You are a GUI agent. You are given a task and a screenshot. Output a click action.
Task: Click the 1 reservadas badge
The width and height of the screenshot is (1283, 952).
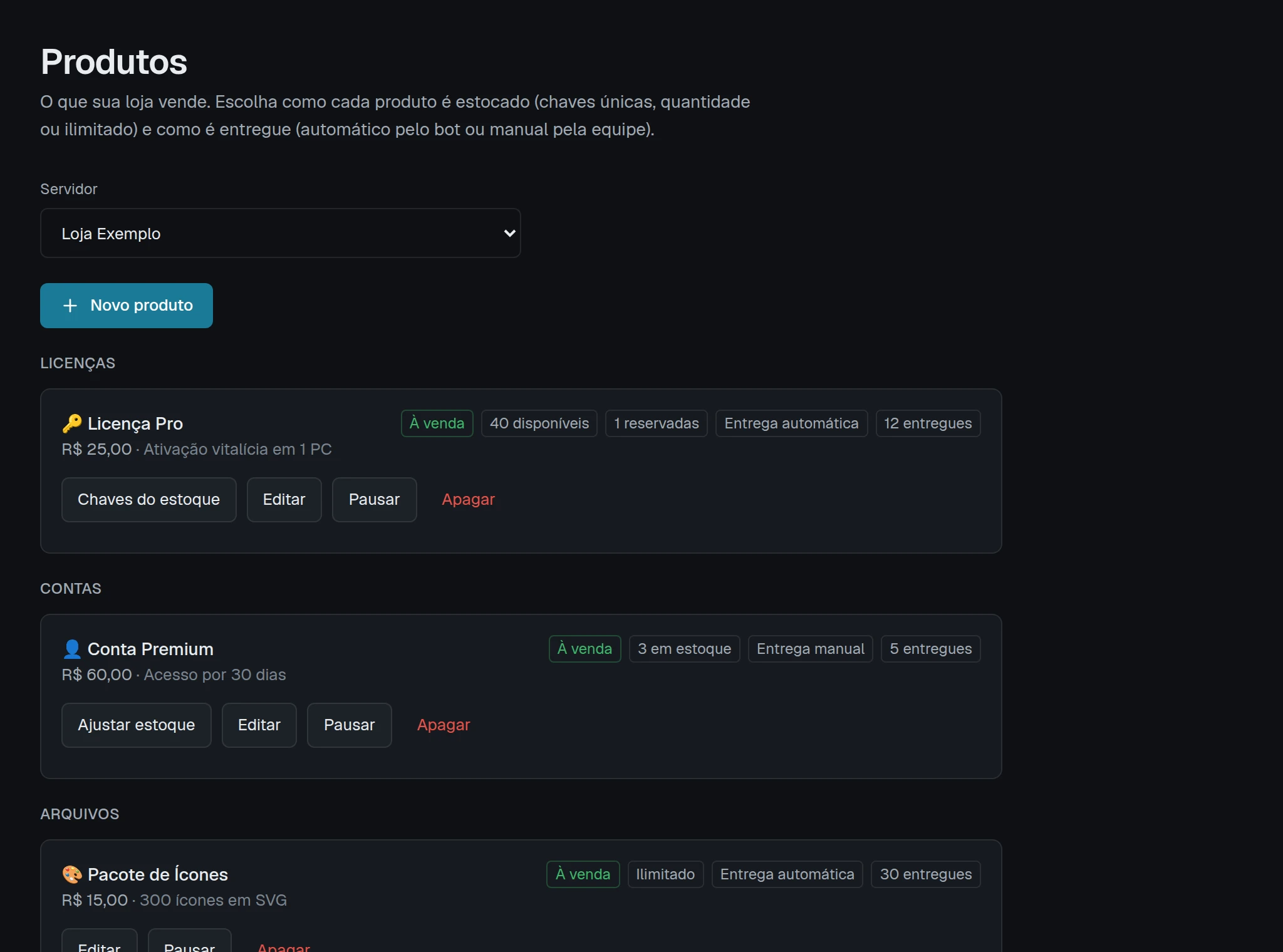(x=657, y=423)
